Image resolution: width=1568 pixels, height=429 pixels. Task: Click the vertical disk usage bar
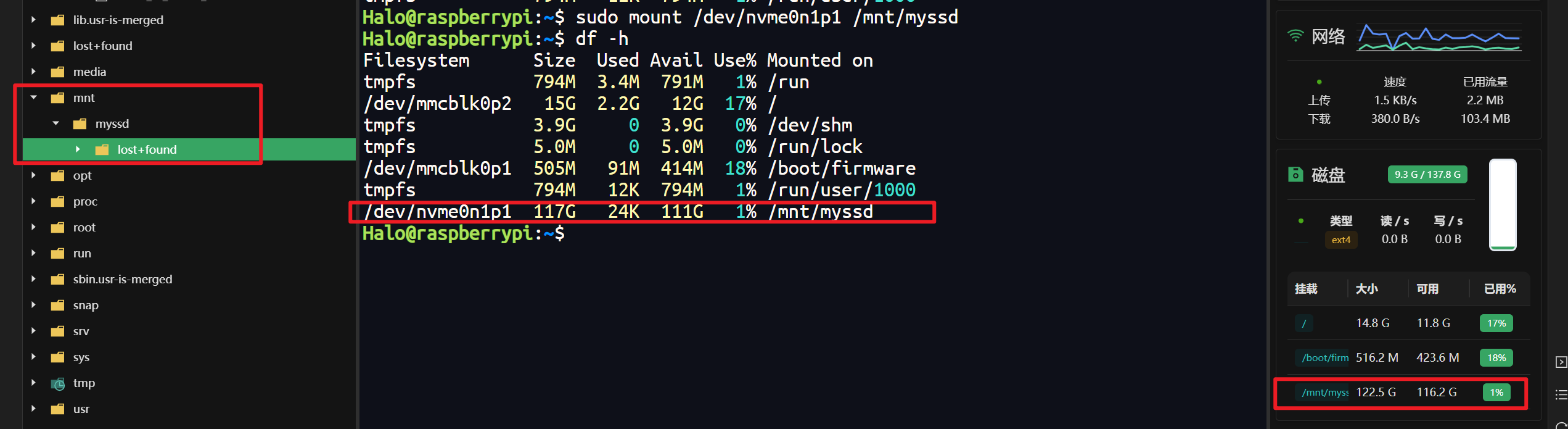[x=1503, y=205]
